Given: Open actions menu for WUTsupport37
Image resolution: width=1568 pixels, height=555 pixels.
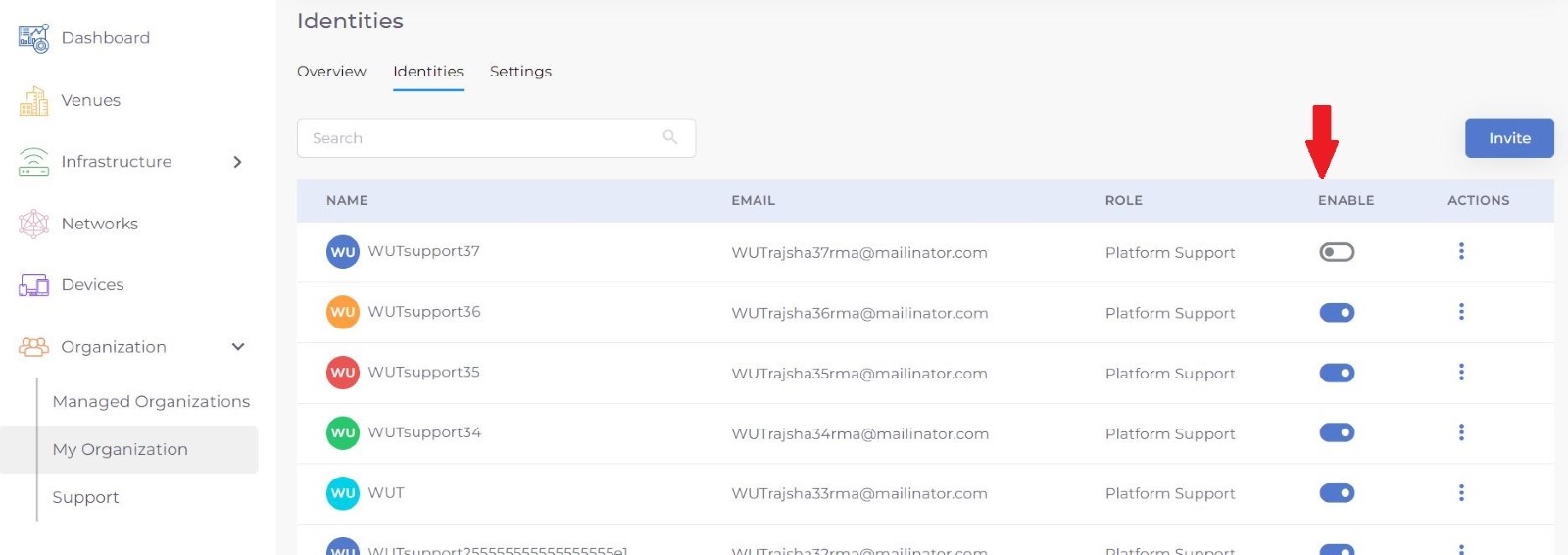Looking at the screenshot, I should 1461,252.
